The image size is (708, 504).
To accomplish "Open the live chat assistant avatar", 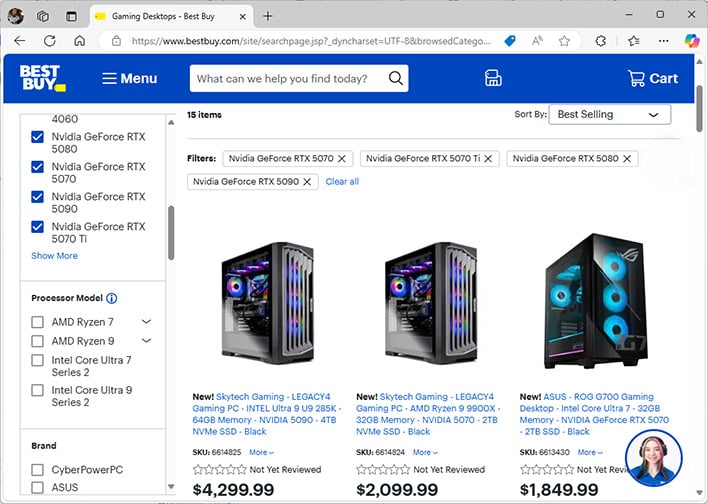I will click(654, 457).
